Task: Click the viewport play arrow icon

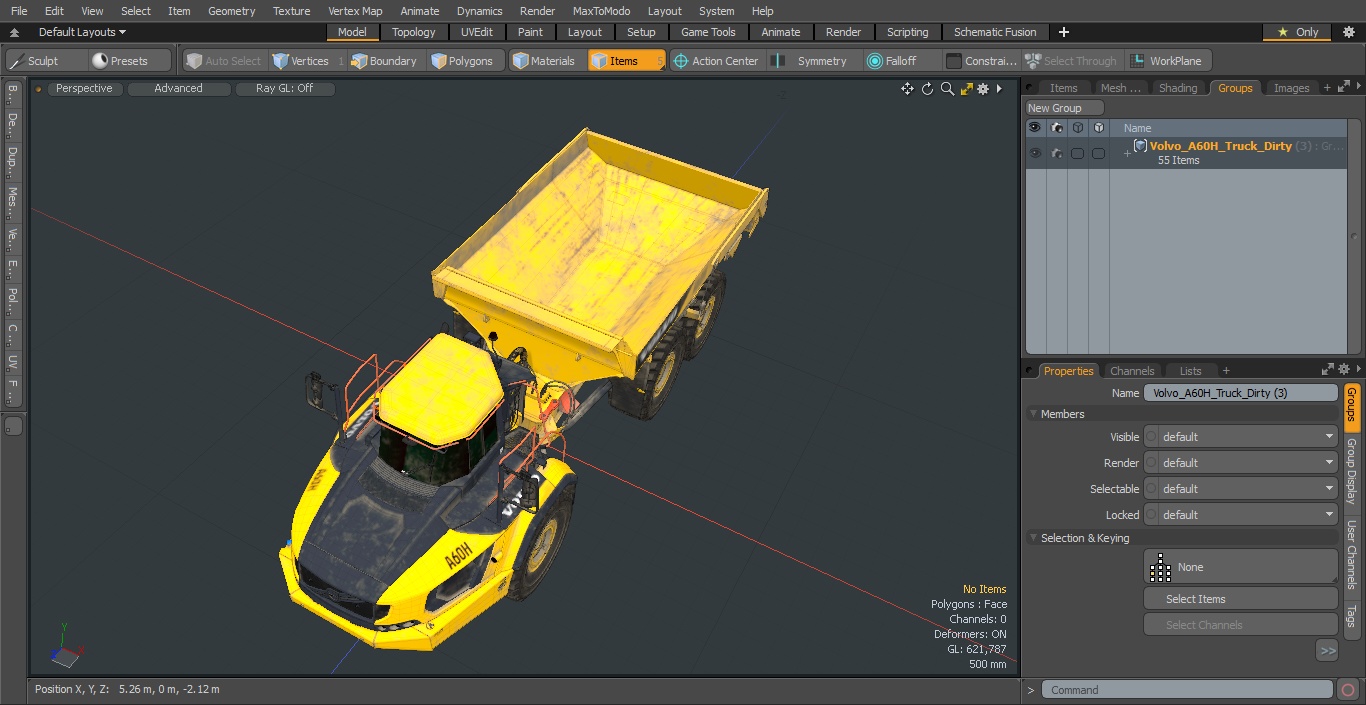Action: (999, 89)
